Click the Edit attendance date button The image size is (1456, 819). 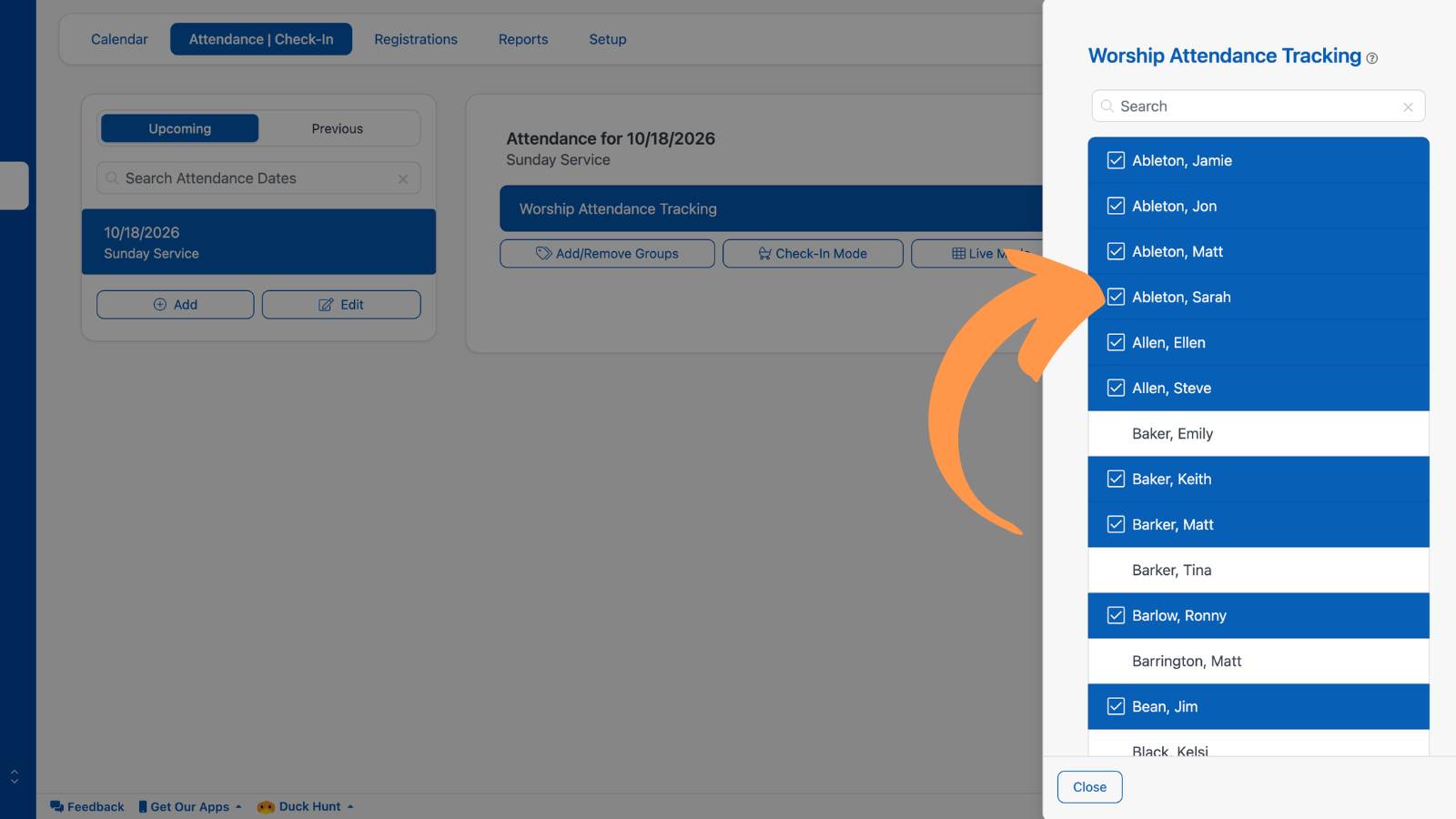pos(341,305)
